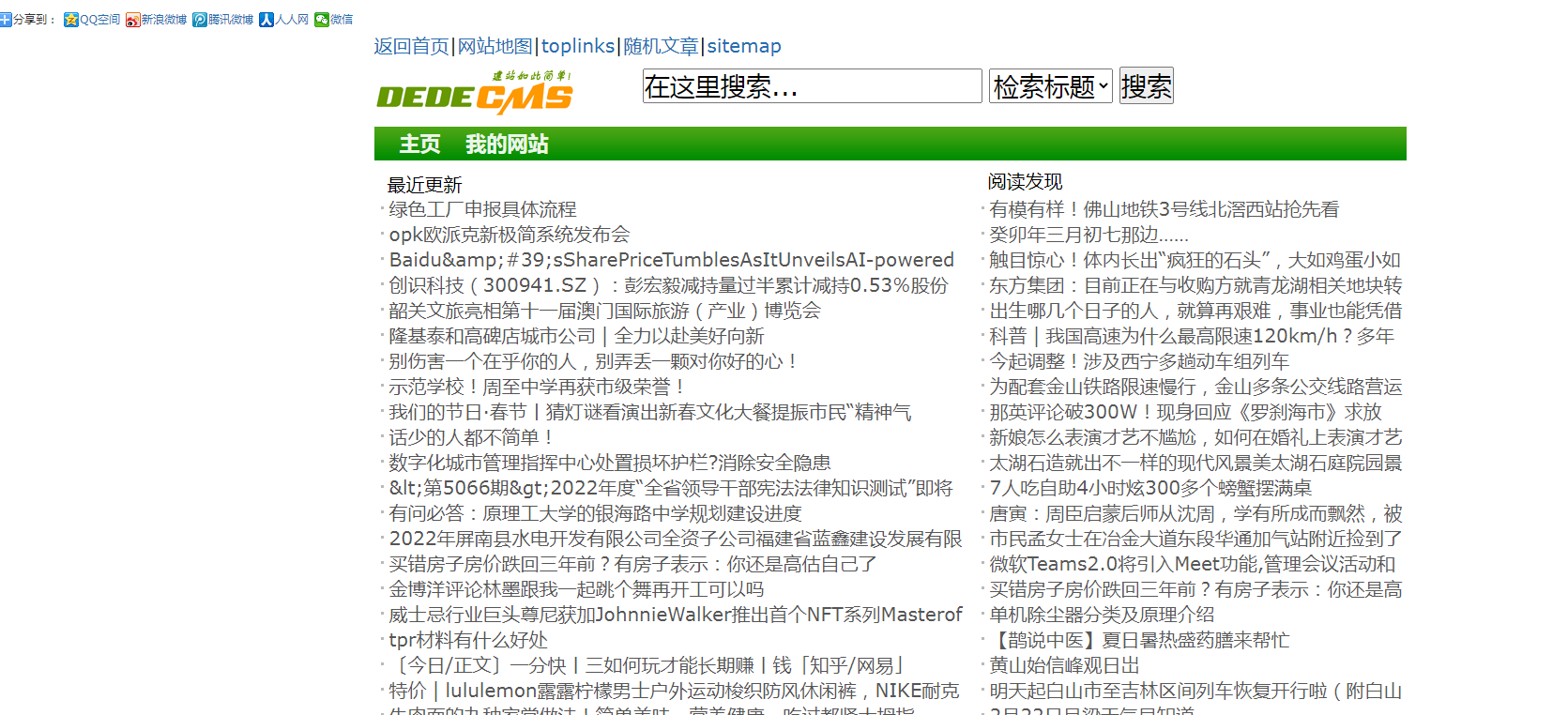Click the 最近更新 section heading
This screenshot has width=1568, height=715.
(424, 185)
